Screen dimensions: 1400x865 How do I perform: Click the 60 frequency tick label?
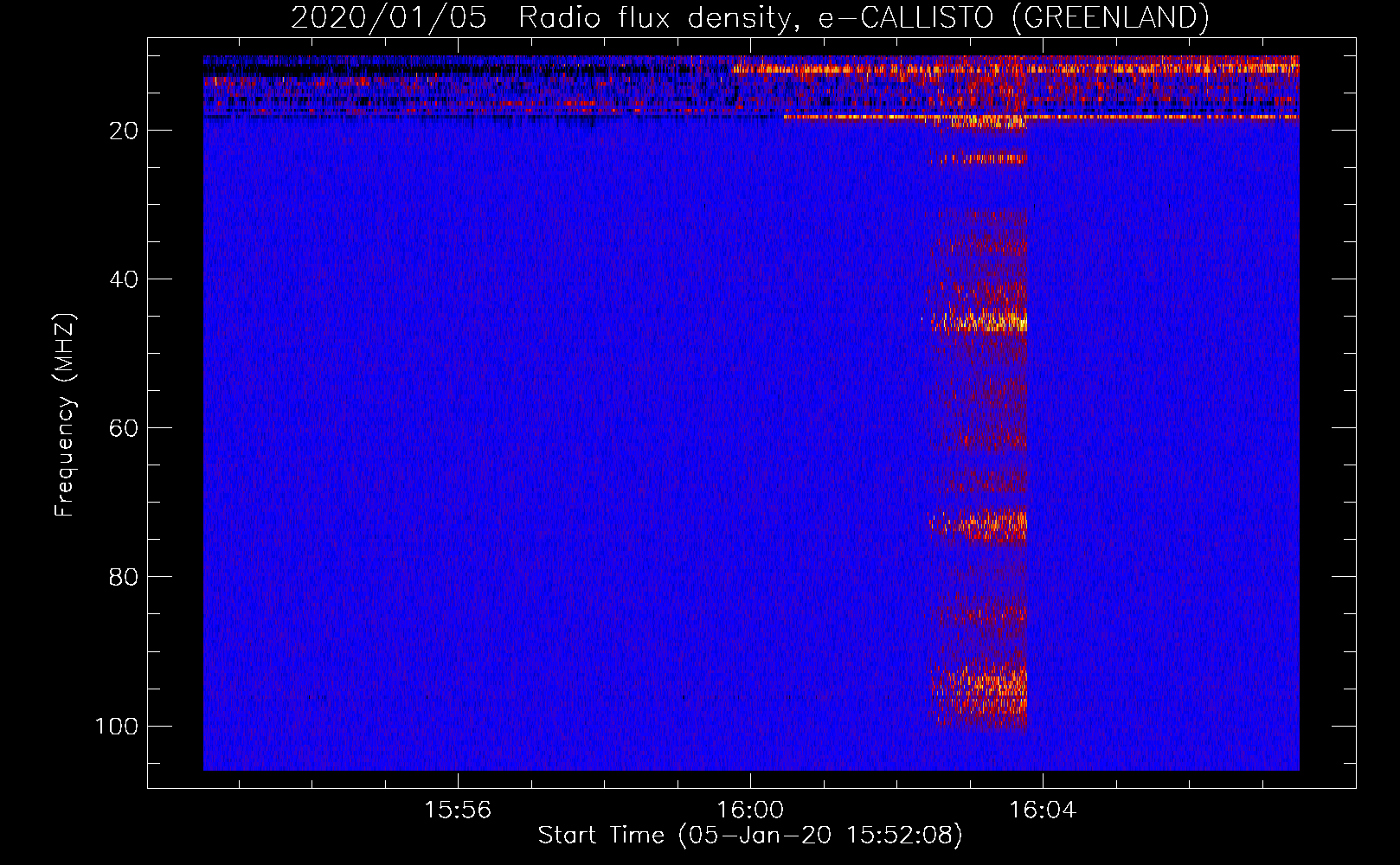tap(124, 428)
